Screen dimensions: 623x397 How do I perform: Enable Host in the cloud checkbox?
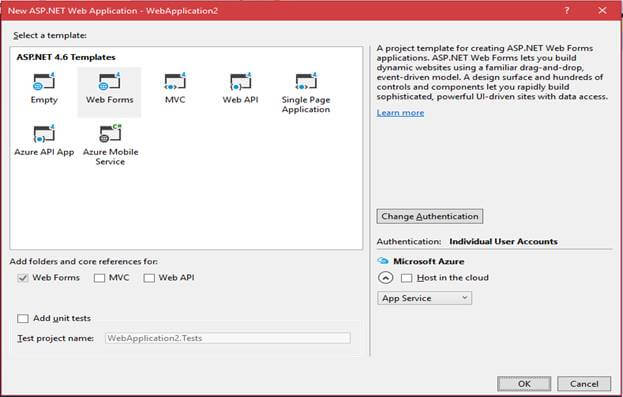coord(406,278)
